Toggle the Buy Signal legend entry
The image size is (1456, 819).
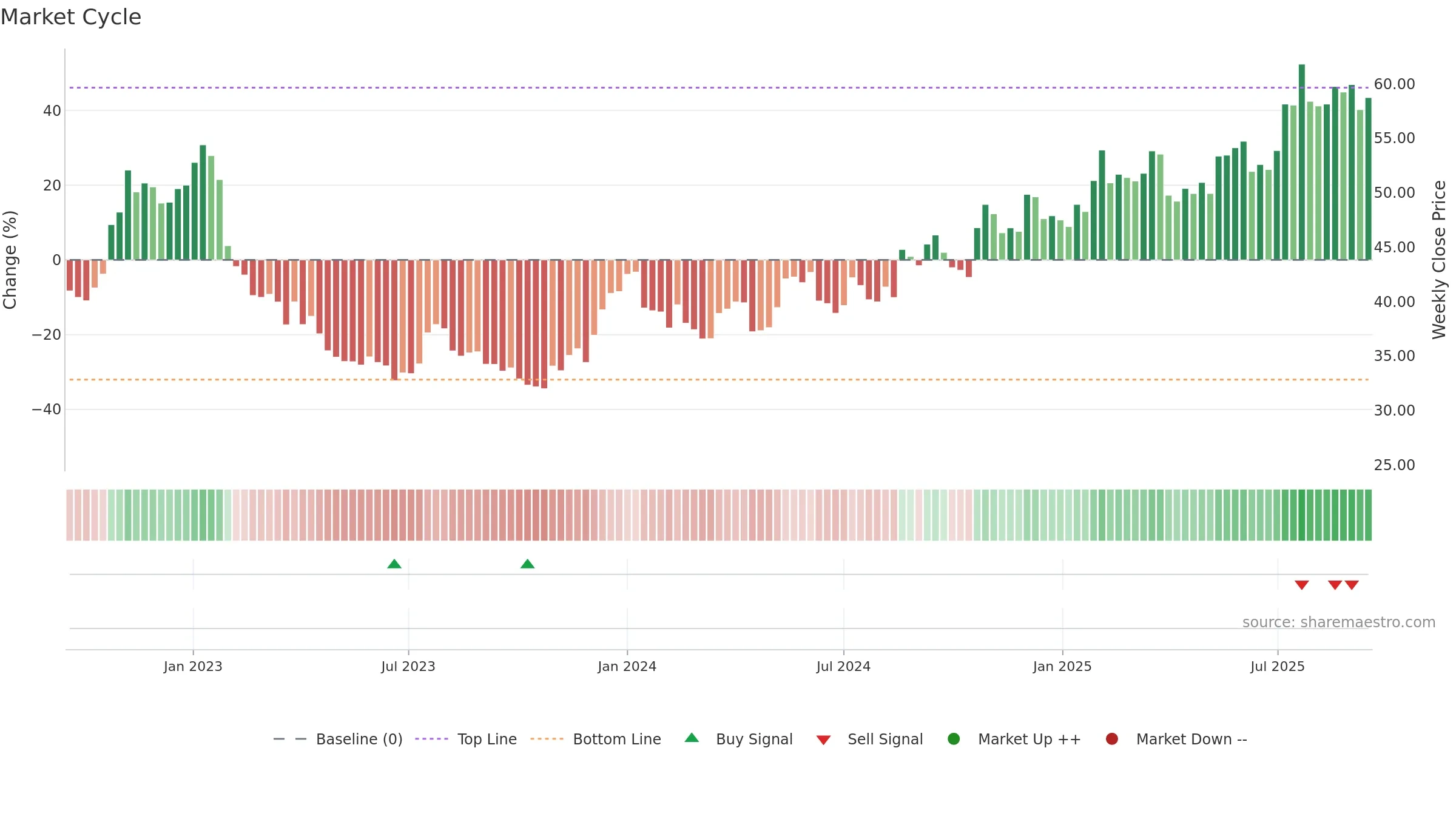coord(738,739)
